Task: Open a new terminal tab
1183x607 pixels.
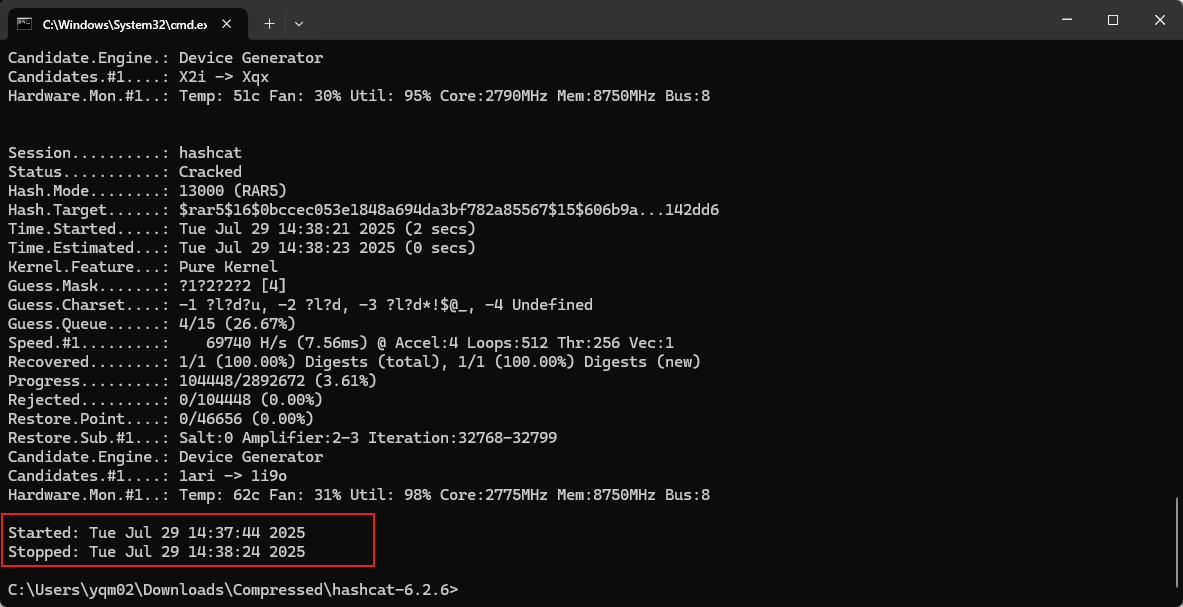Action: pyautogui.click(x=269, y=22)
